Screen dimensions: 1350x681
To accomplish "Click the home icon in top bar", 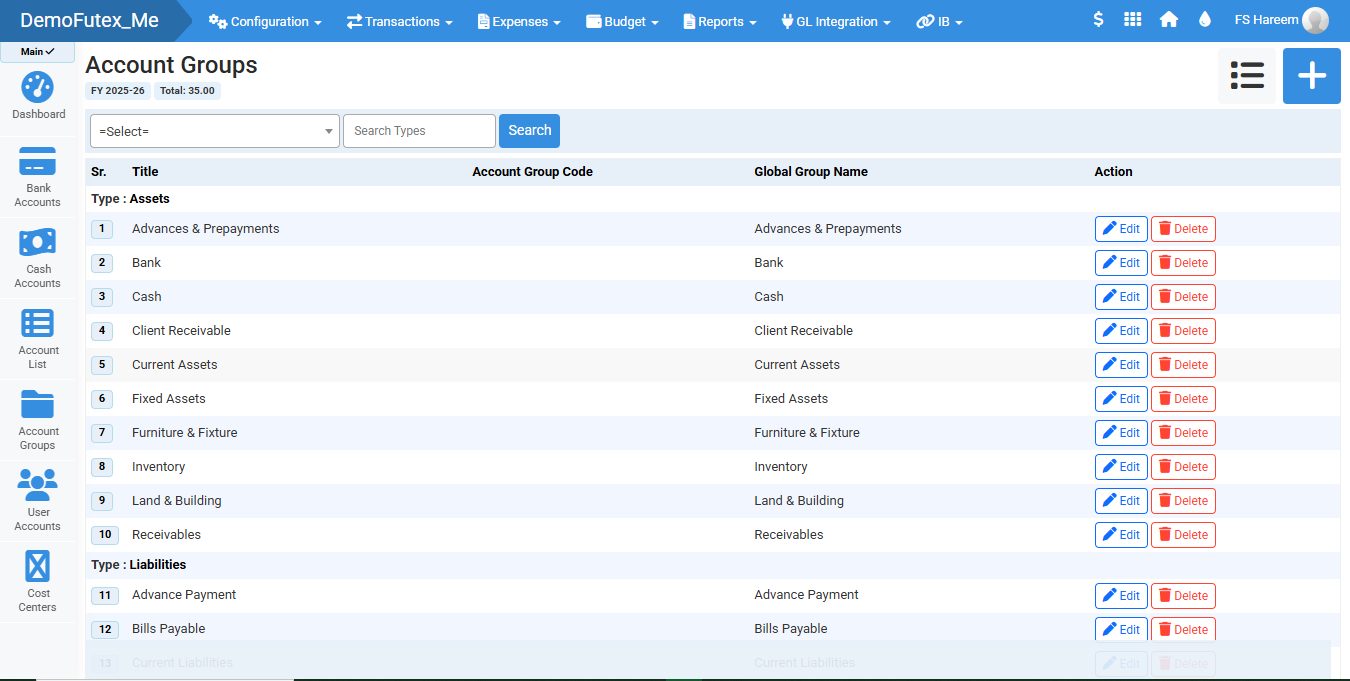I will pyautogui.click(x=1168, y=20).
